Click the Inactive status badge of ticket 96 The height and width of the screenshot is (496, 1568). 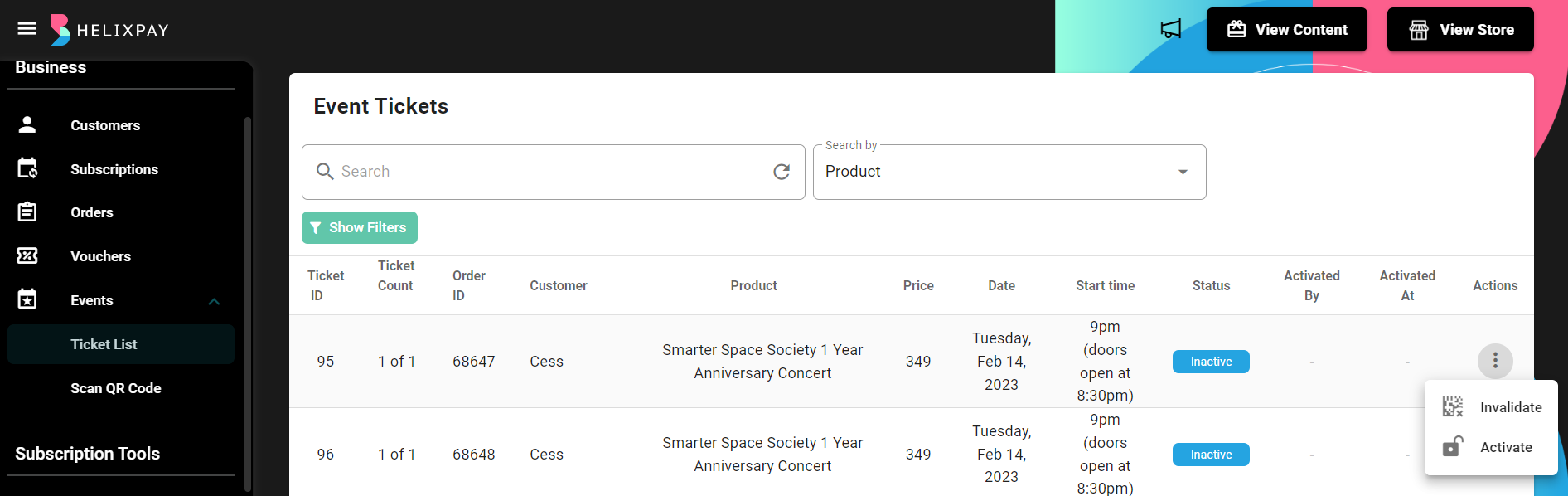(x=1210, y=455)
